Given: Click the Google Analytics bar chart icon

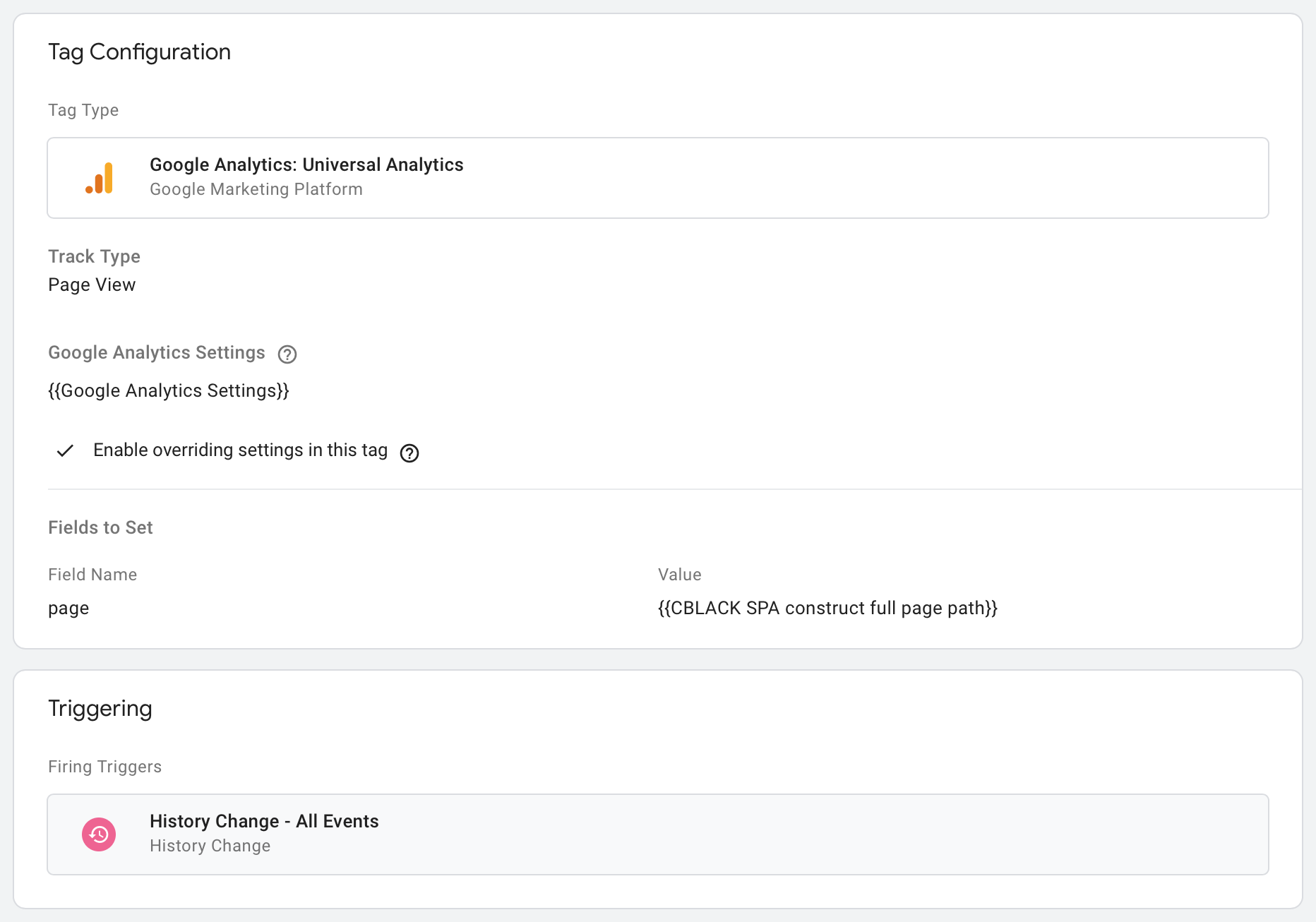Looking at the screenshot, I should point(99,178).
